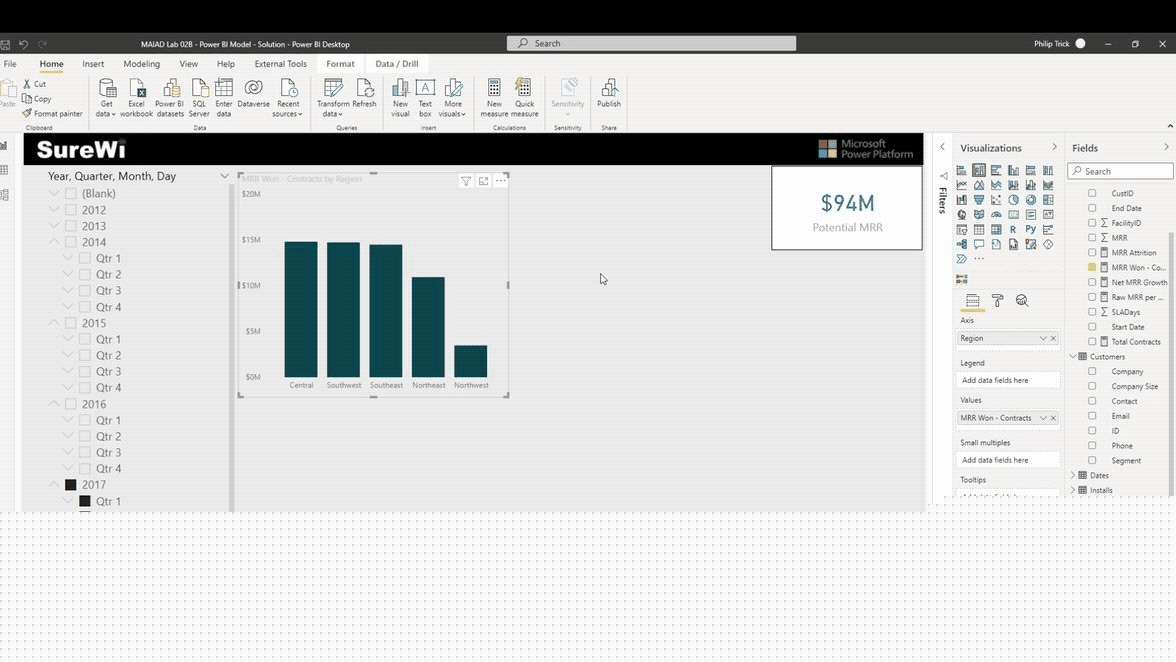Click the title bar Search box
This screenshot has width=1176, height=662.
(651, 43)
